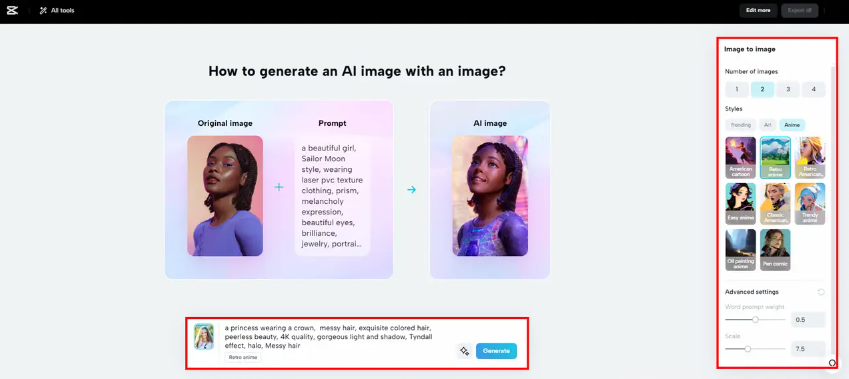Choose the Classic American style
Screen dimensions: 849x379
[x=775, y=204]
